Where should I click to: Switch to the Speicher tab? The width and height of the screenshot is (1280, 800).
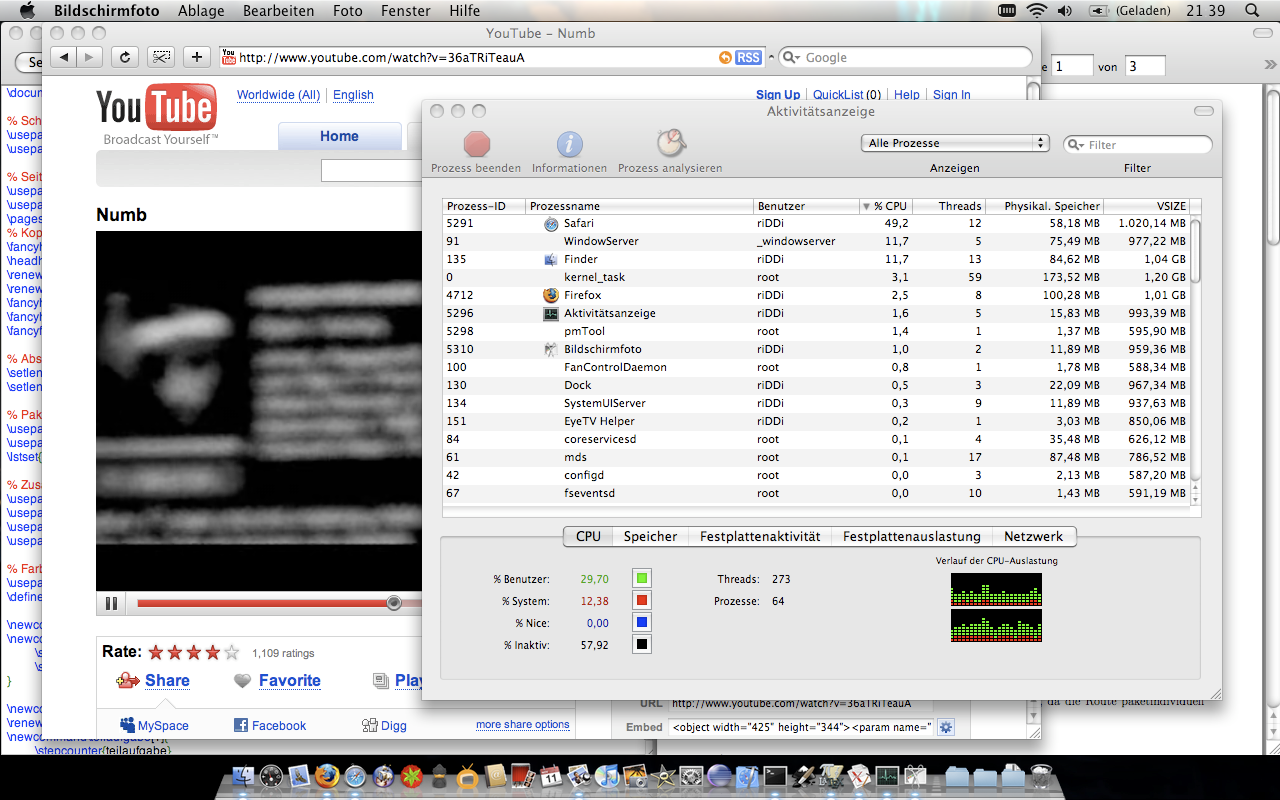pyautogui.click(x=650, y=537)
